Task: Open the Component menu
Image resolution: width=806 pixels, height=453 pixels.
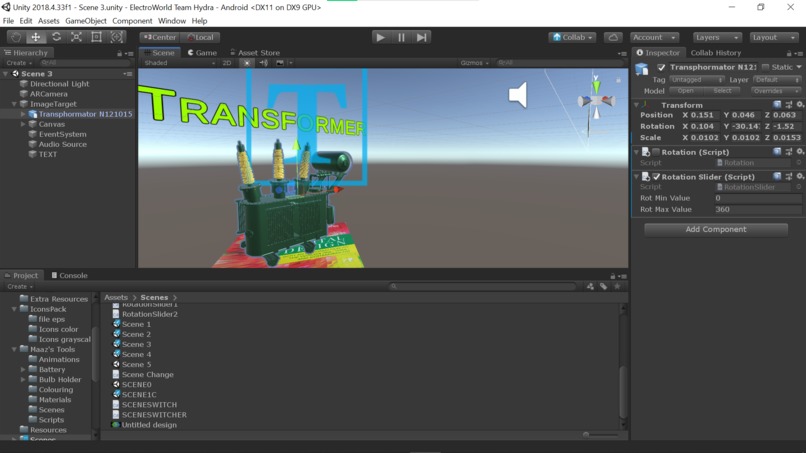Action: (132, 21)
